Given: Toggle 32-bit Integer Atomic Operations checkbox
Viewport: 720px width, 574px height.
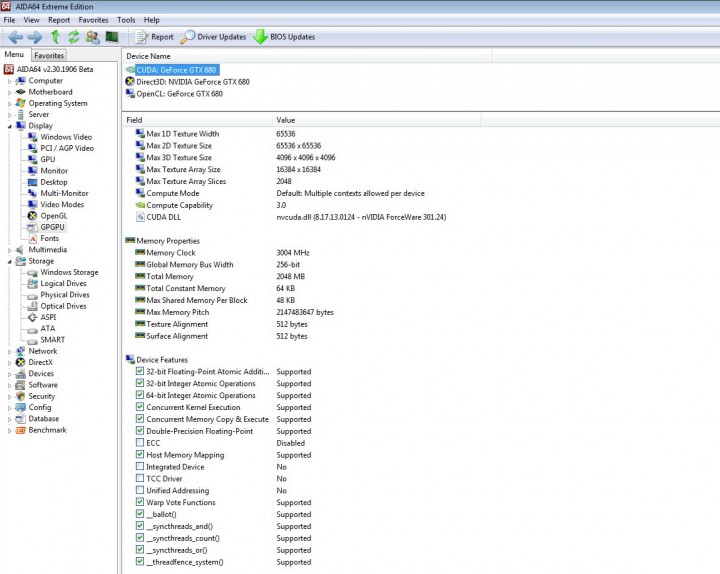Looking at the screenshot, I should (x=140, y=383).
